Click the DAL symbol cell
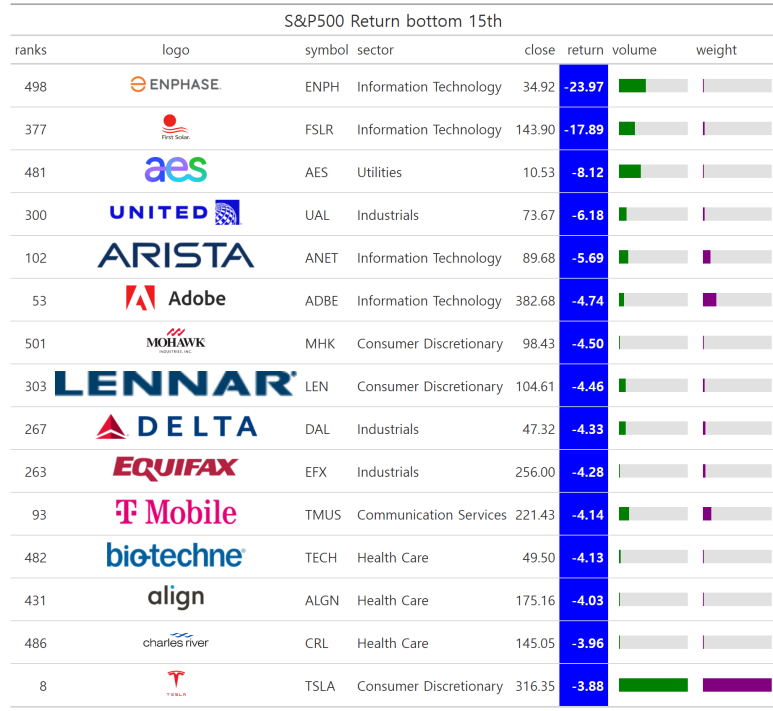This screenshot has height=711, width=773. (x=317, y=429)
